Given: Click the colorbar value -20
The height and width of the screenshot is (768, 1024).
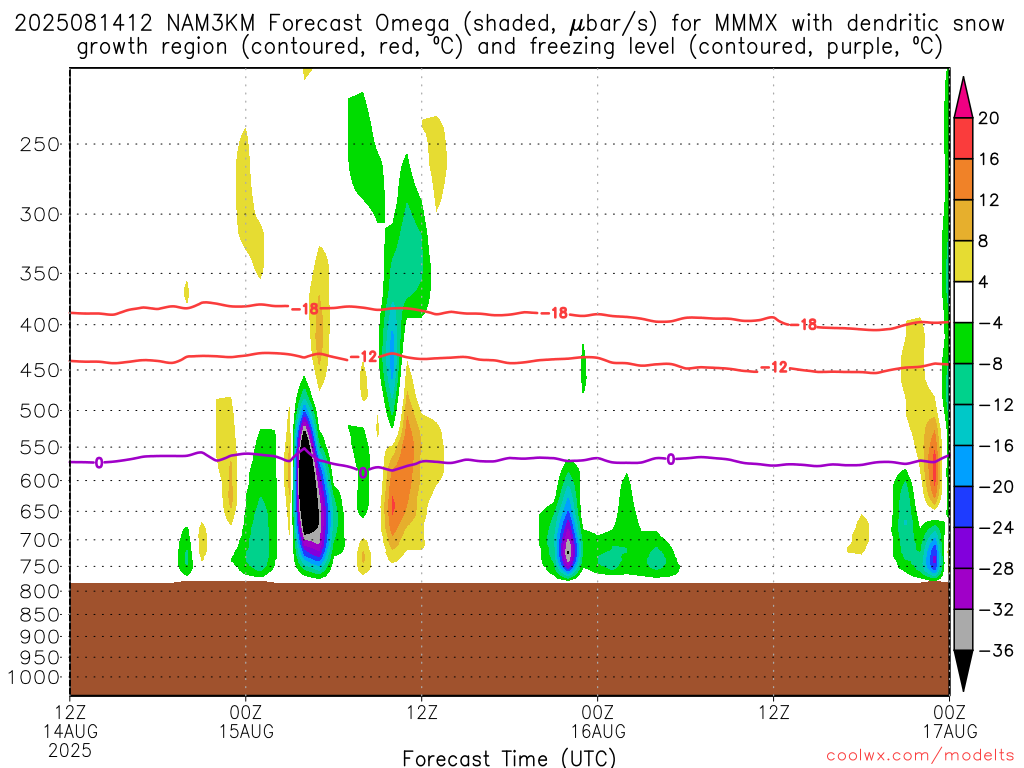Looking at the screenshot, I should [996, 487].
